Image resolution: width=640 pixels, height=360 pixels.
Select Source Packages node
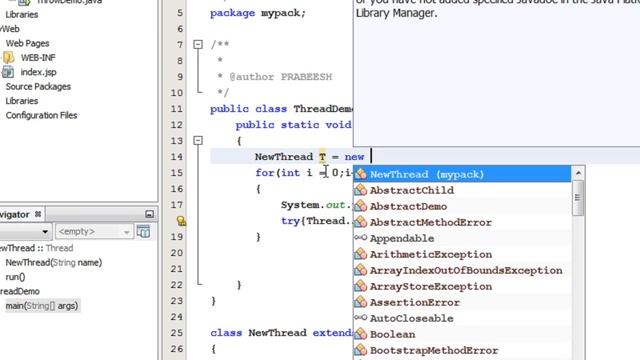click(38, 87)
